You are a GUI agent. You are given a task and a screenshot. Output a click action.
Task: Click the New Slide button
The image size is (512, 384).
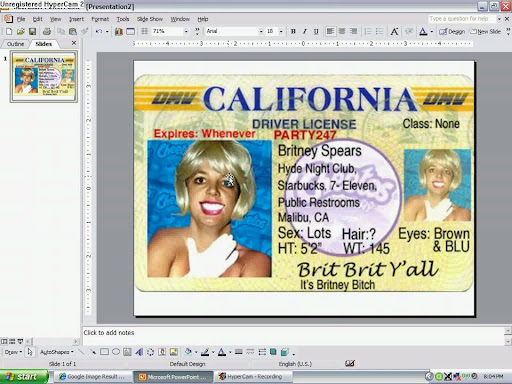point(485,31)
